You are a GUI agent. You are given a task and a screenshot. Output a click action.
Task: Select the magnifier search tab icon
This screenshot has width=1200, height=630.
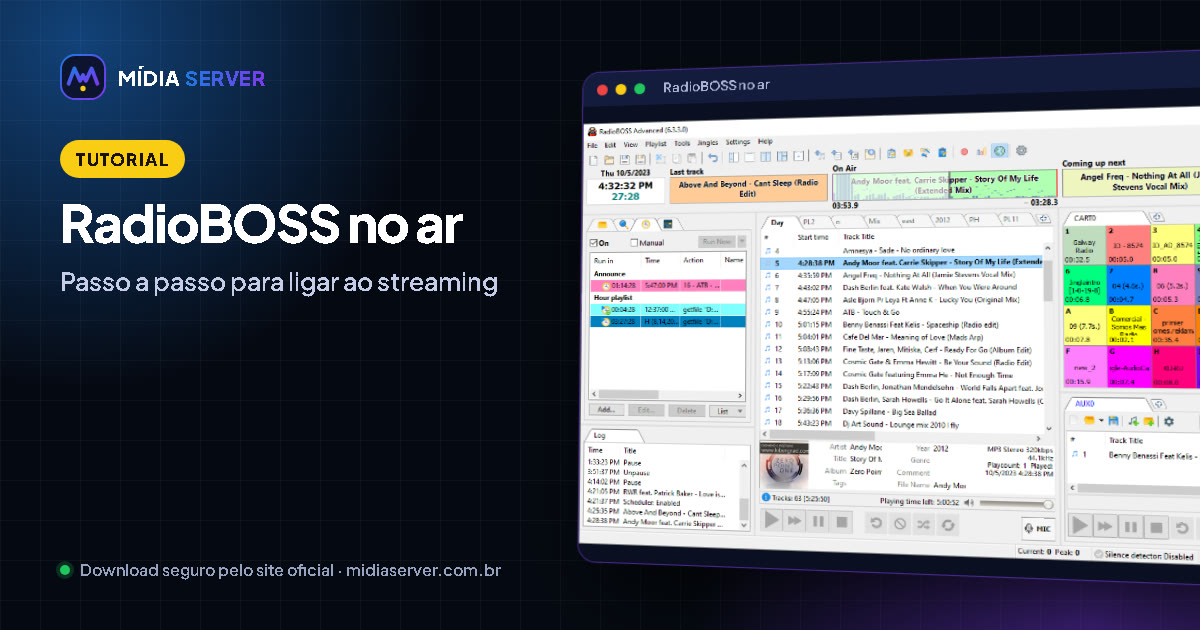tap(623, 224)
